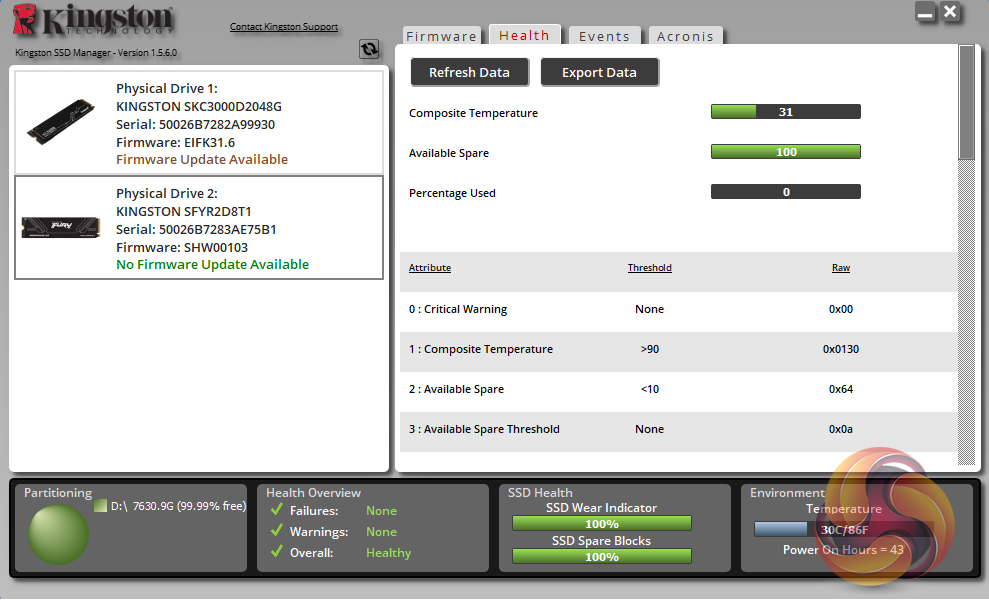Click the raw value 0x00
This screenshot has width=989, height=600.
(x=841, y=309)
